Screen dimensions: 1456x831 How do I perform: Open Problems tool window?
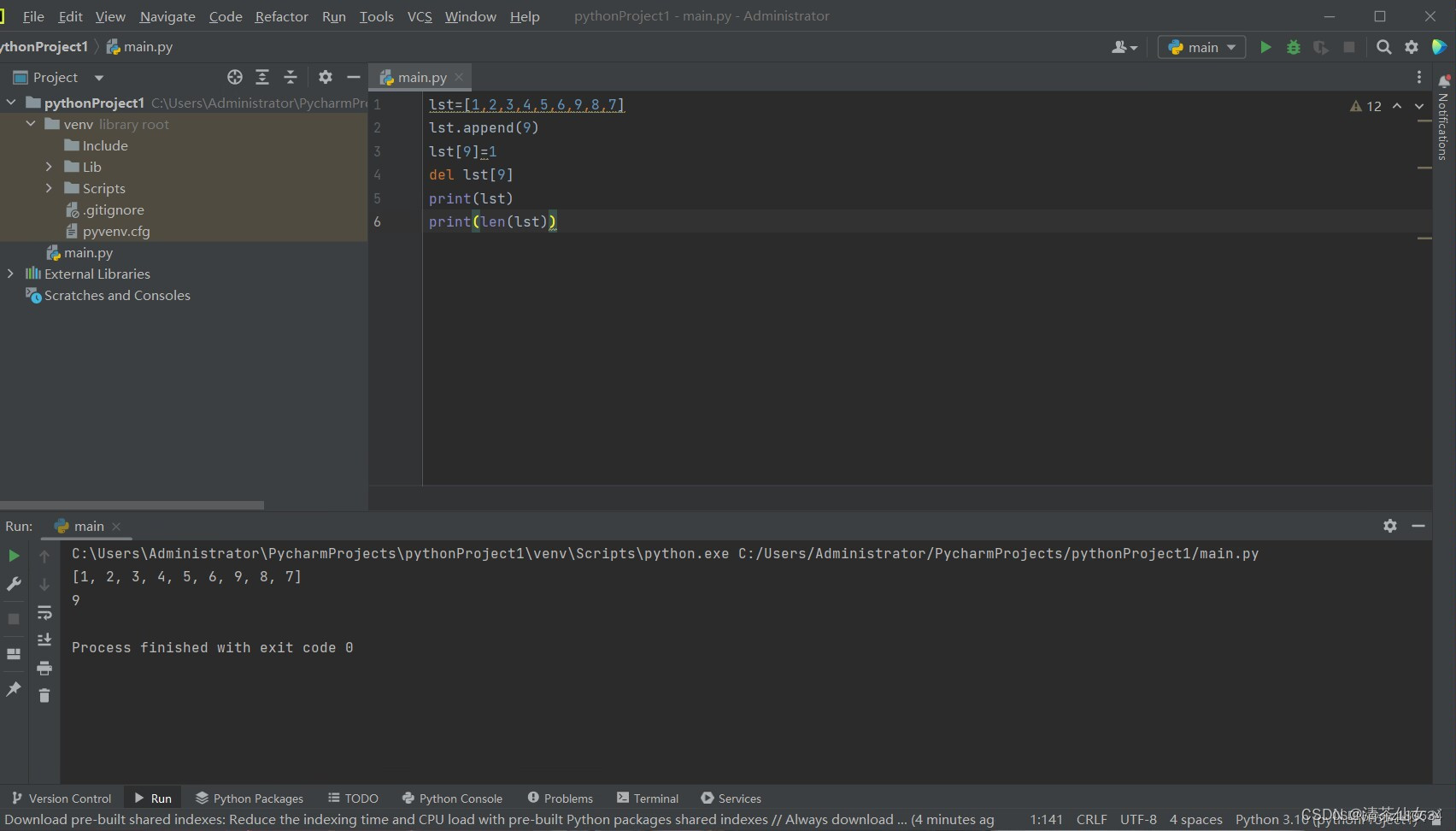pos(560,798)
